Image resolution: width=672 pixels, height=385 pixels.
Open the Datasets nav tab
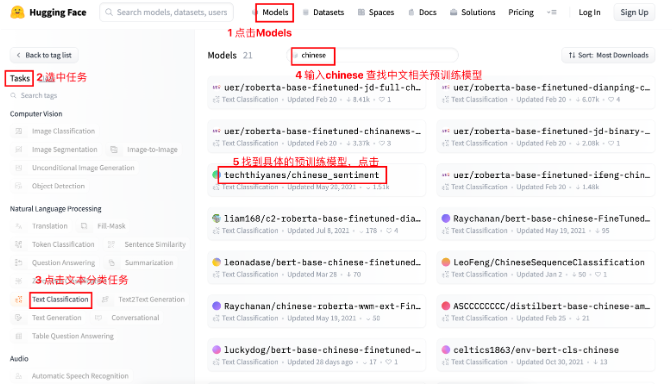pos(328,12)
